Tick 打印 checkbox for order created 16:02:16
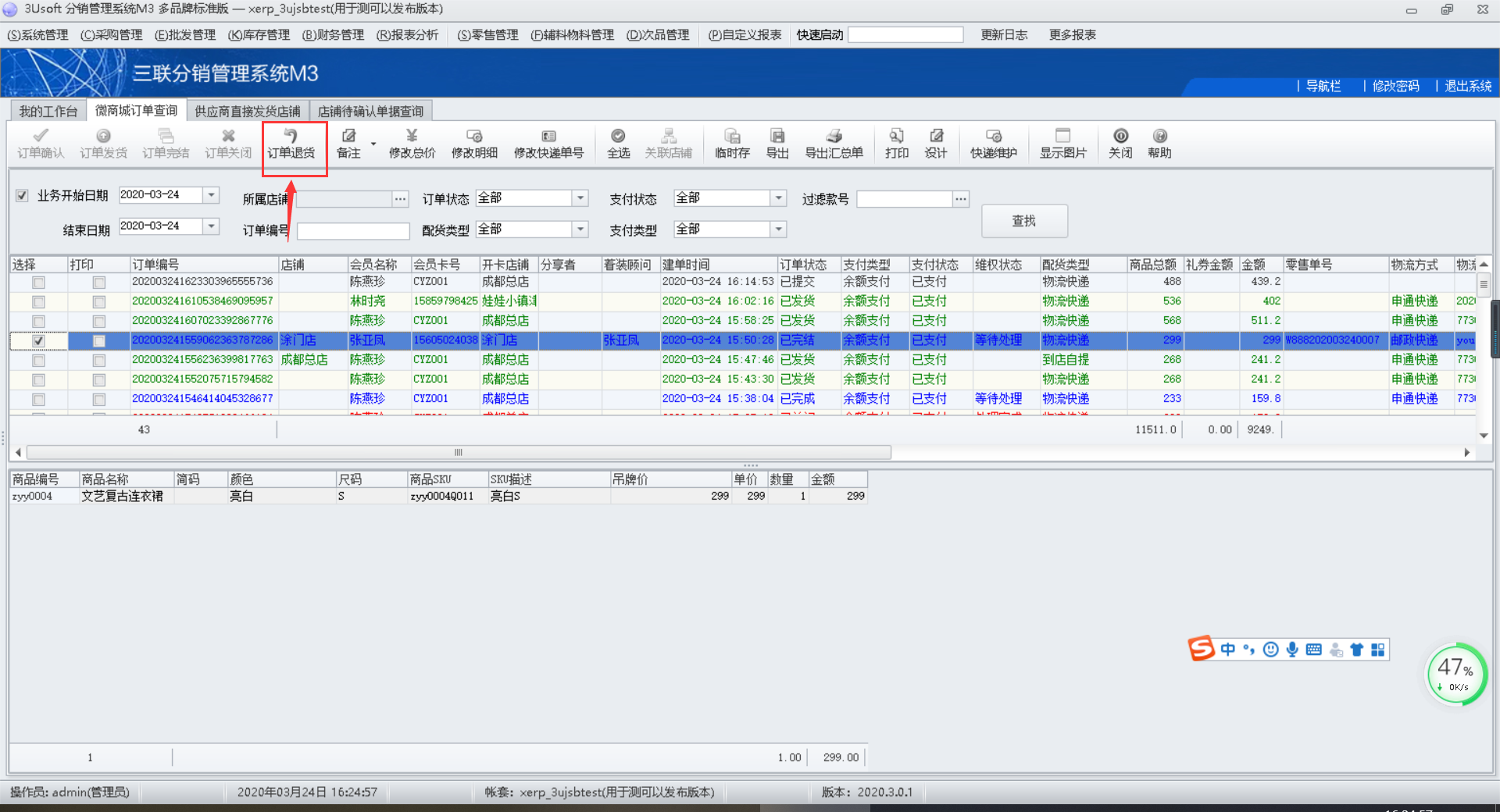This screenshot has height=812, width=1500. (x=99, y=301)
